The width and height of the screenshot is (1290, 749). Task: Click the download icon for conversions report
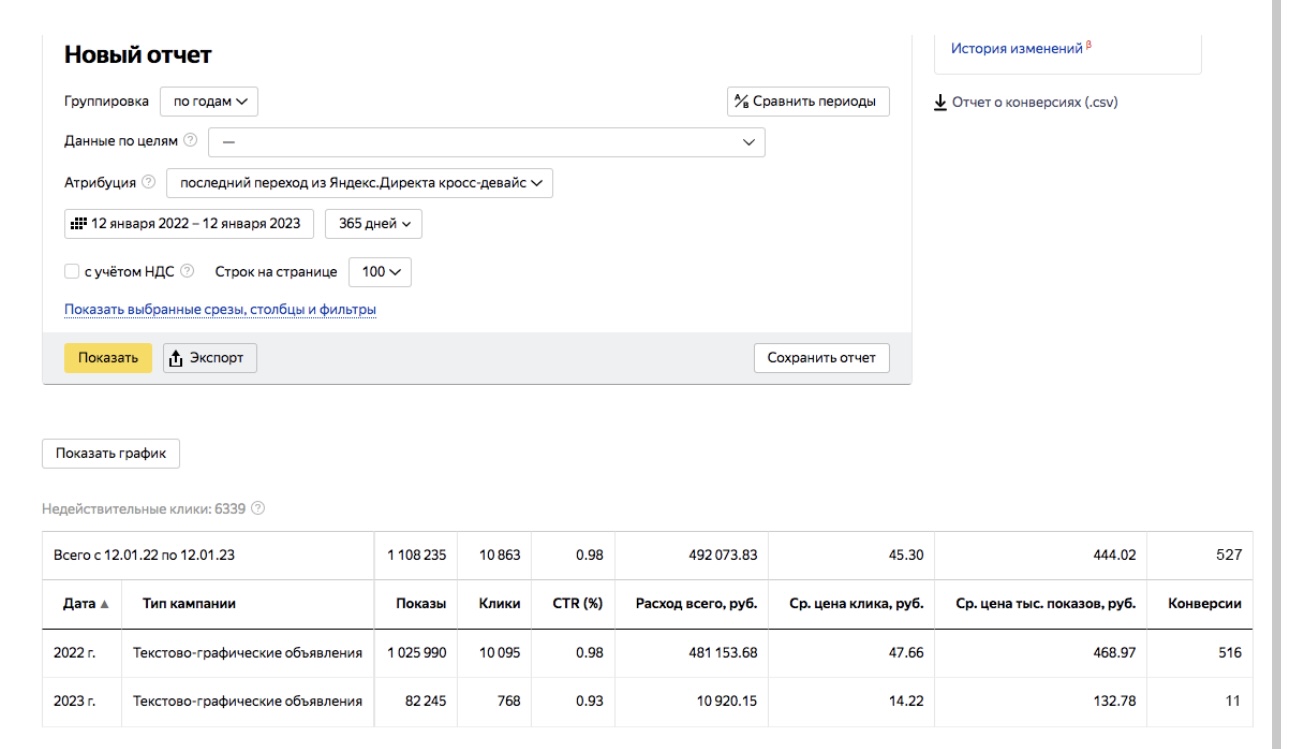point(940,101)
